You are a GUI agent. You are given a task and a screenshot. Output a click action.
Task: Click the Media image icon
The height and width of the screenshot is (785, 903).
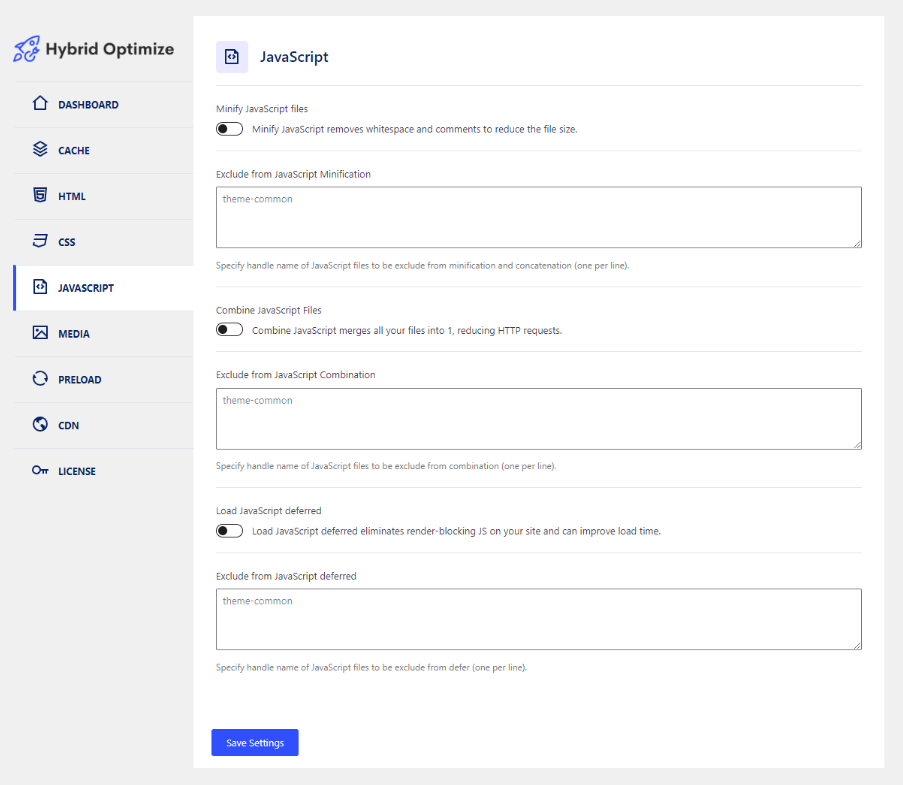pyautogui.click(x=40, y=333)
